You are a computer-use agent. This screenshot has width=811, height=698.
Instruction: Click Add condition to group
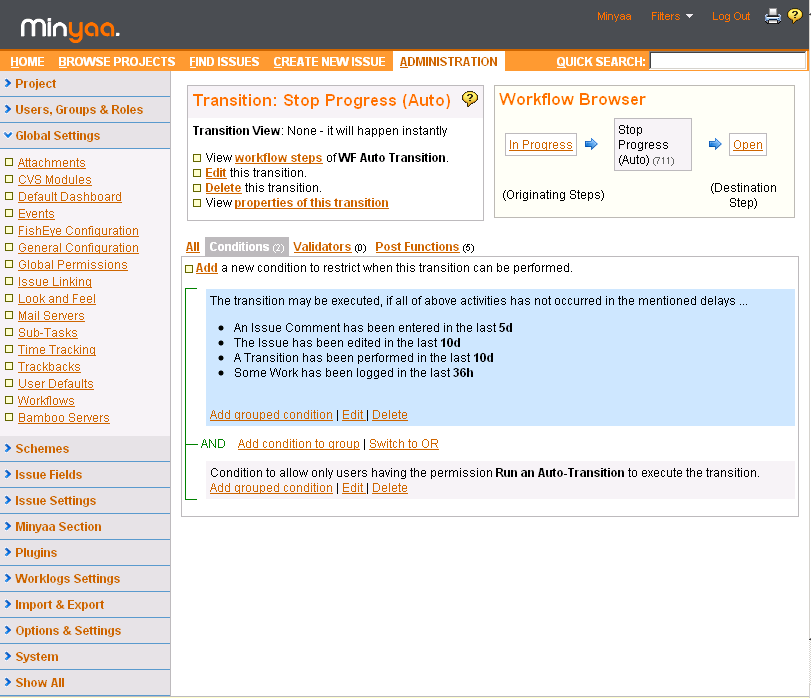(x=298, y=444)
